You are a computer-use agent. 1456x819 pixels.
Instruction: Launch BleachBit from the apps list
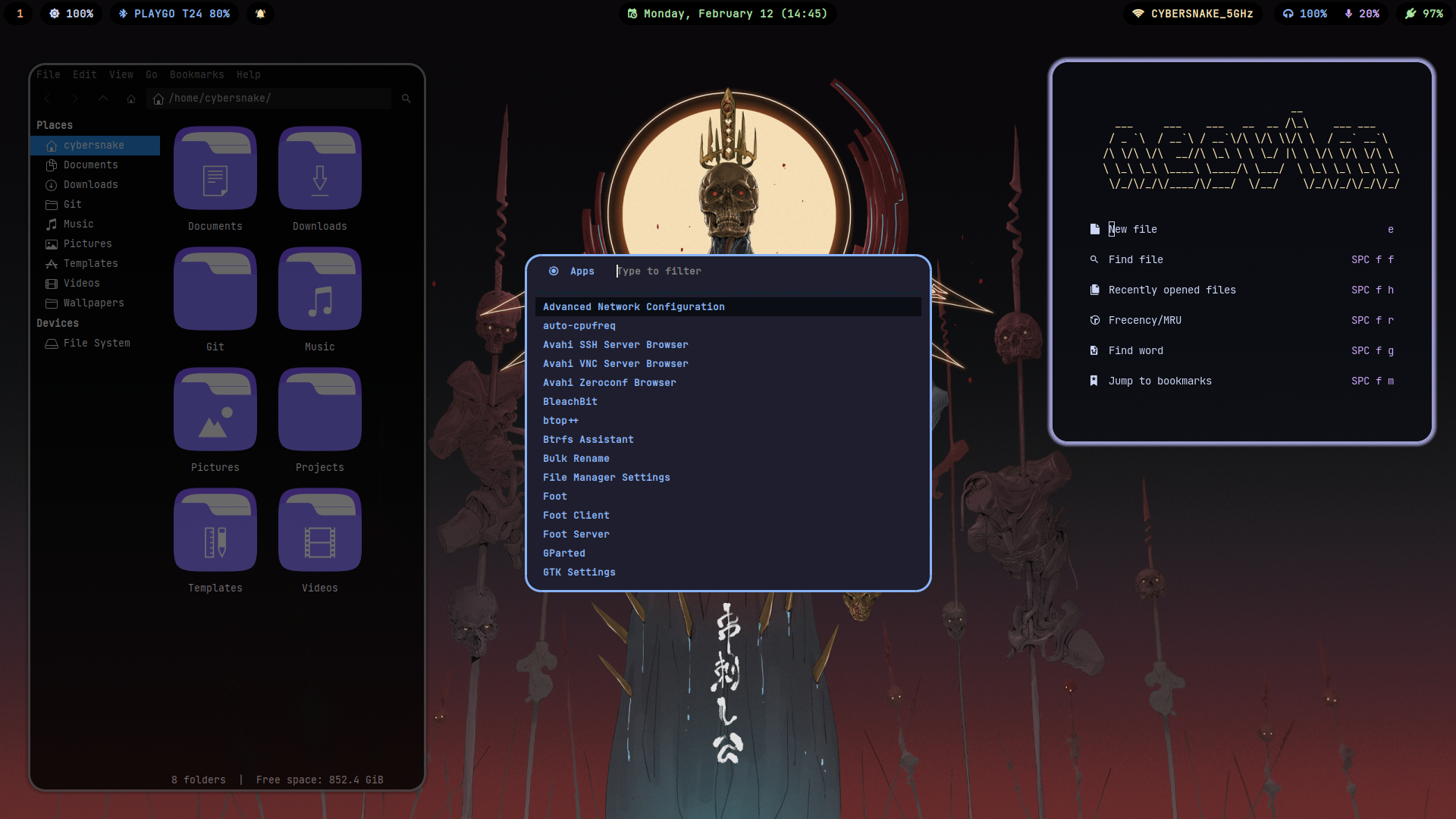pos(570,401)
